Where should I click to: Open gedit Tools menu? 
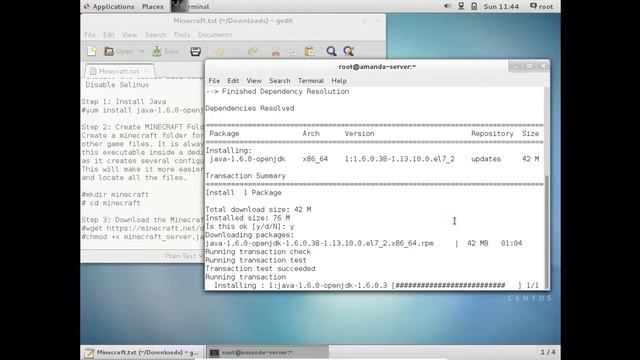pyautogui.click(x=182, y=35)
